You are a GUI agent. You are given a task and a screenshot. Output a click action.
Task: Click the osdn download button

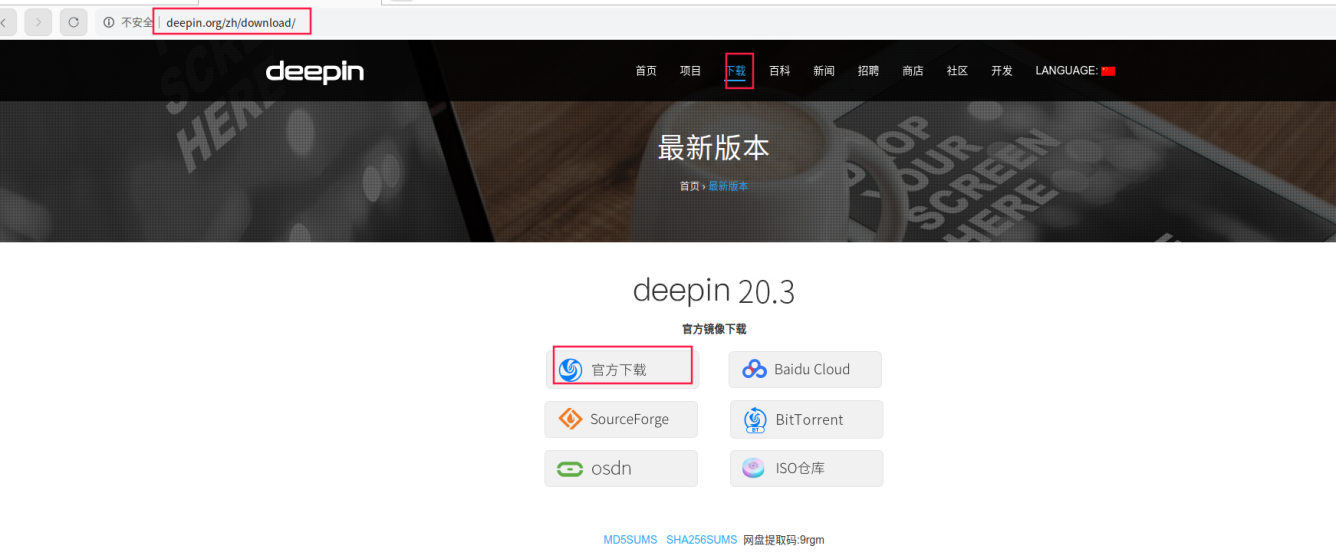[621, 468]
